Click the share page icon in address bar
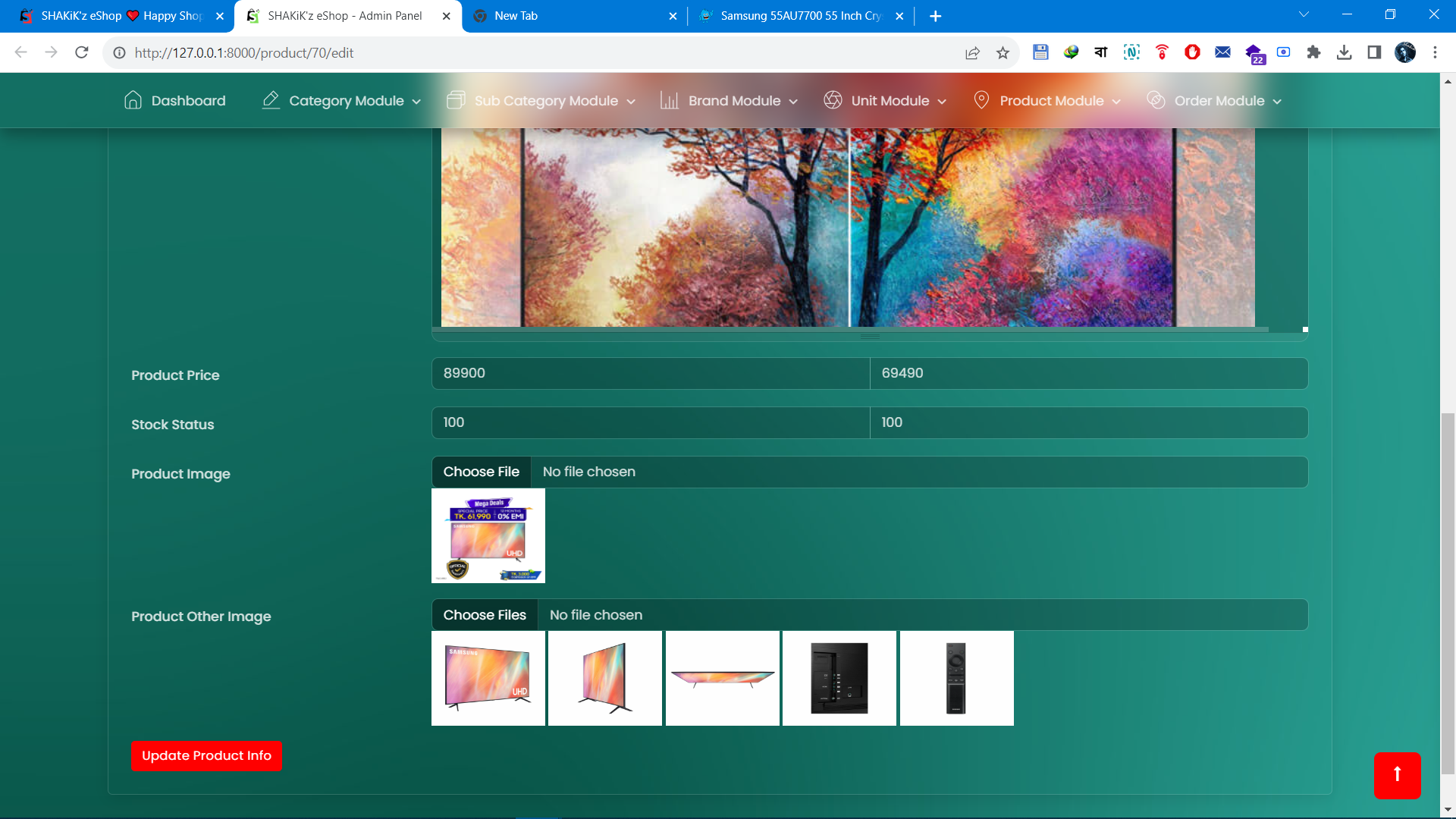The height and width of the screenshot is (819, 1456). (x=972, y=52)
